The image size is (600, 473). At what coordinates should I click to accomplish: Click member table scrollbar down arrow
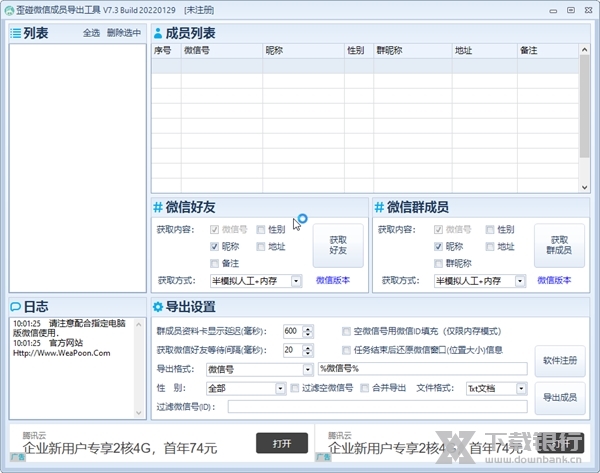[x=584, y=187]
